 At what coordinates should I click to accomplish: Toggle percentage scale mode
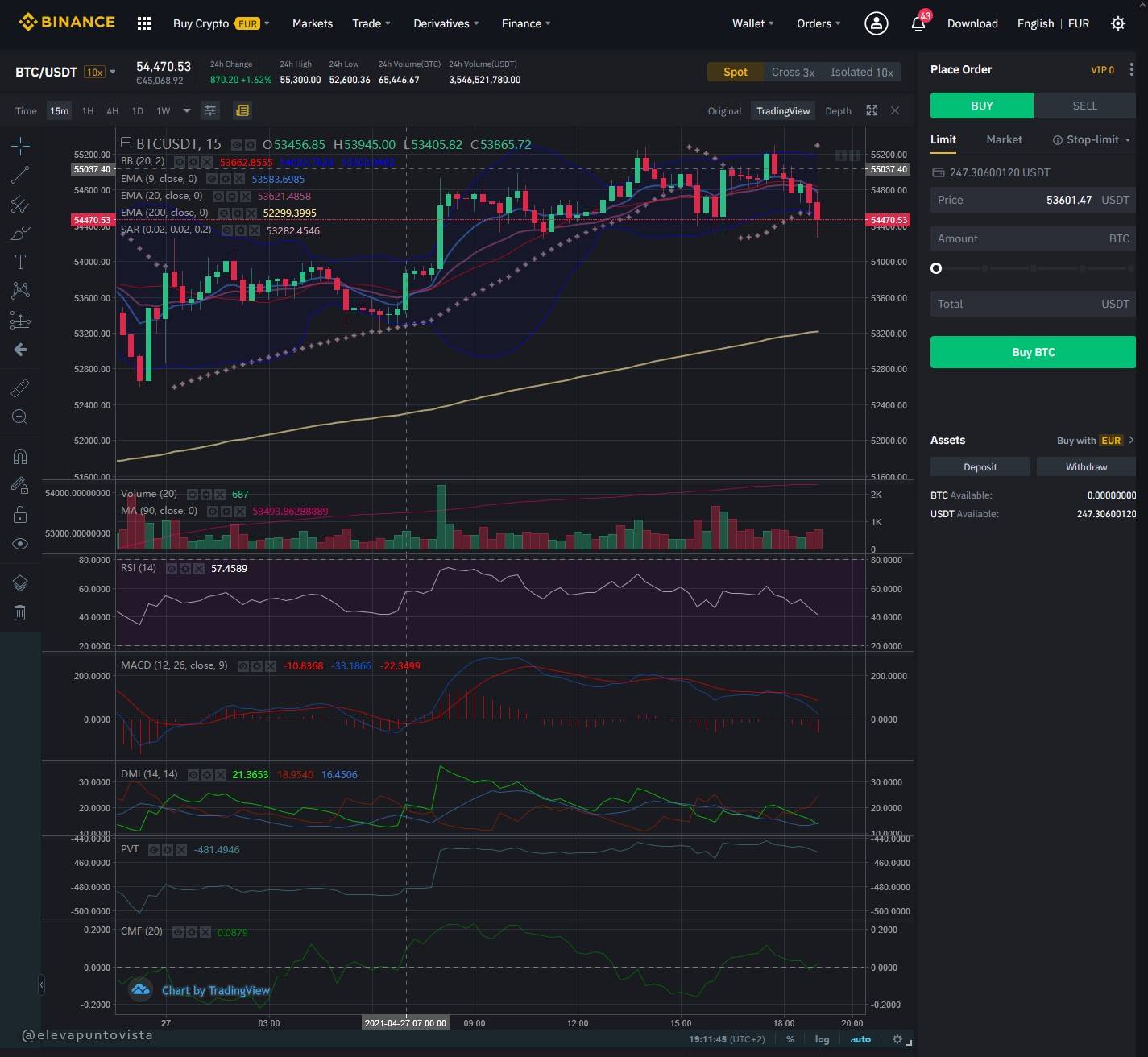790,1039
